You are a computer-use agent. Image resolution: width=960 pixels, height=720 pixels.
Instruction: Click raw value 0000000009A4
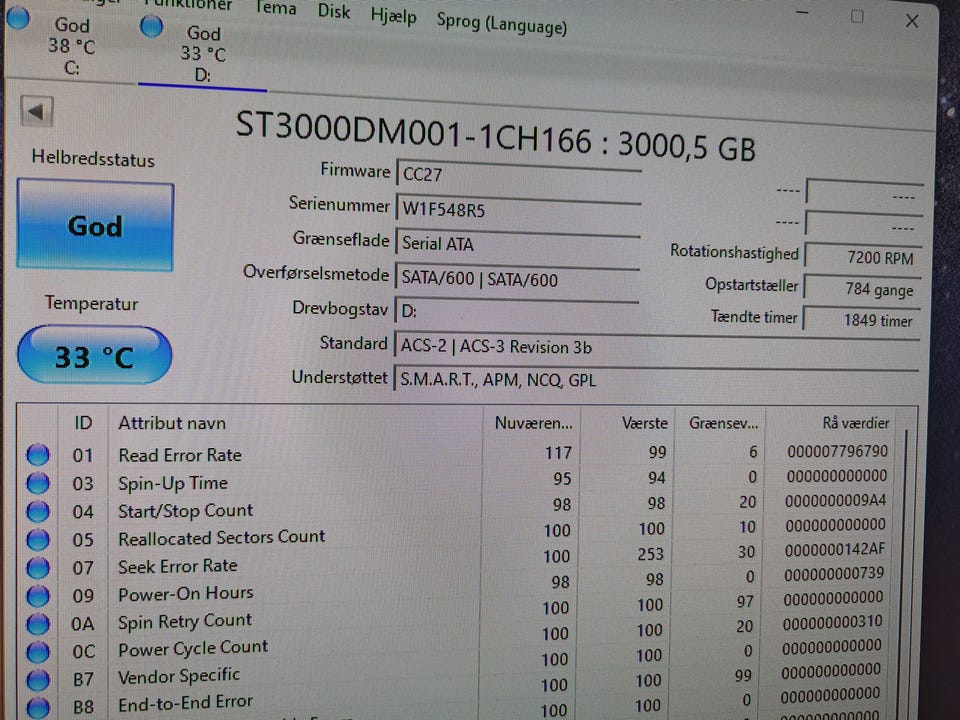coord(835,500)
